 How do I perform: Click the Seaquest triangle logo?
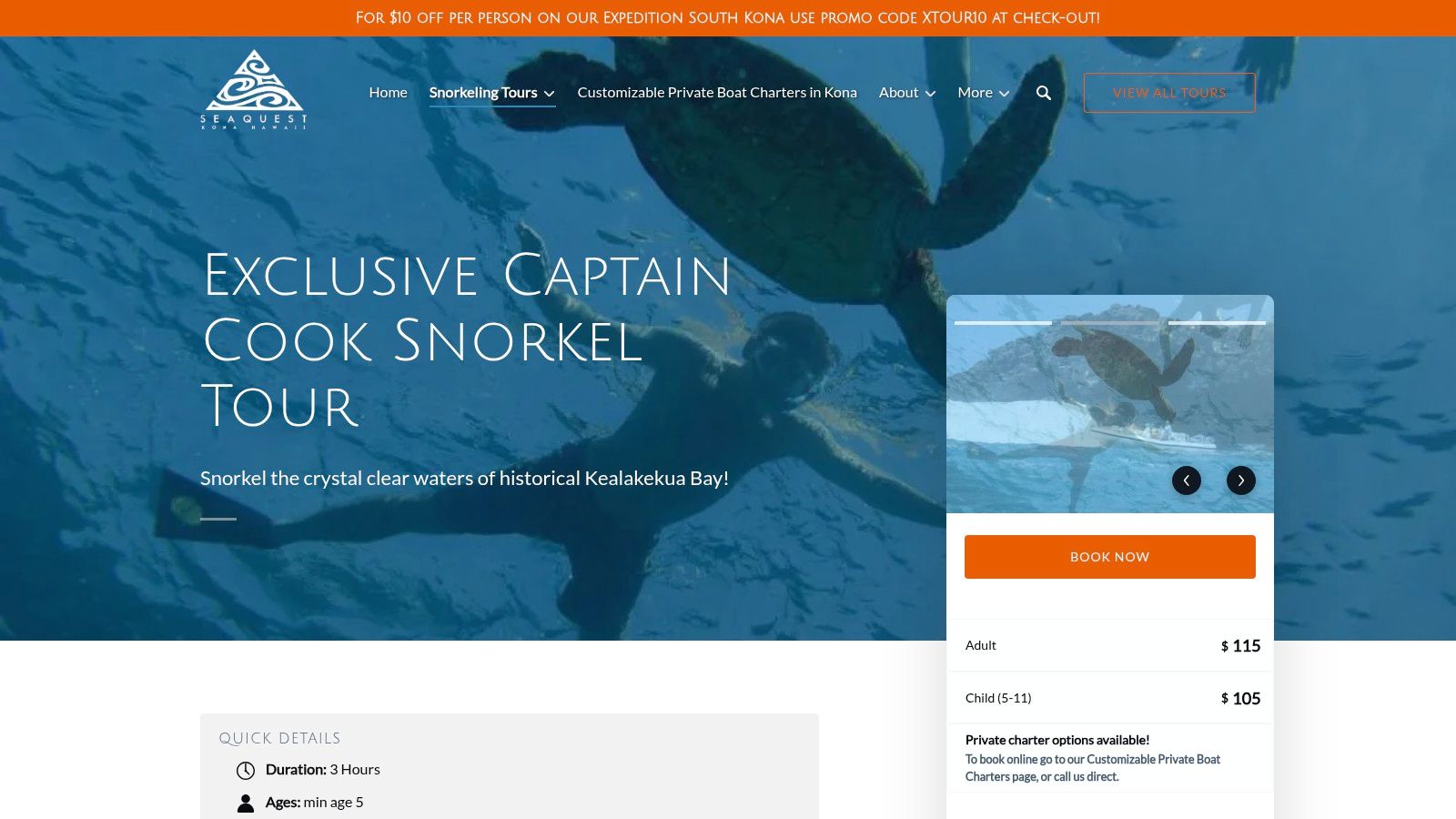pyautogui.click(x=254, y=89)
